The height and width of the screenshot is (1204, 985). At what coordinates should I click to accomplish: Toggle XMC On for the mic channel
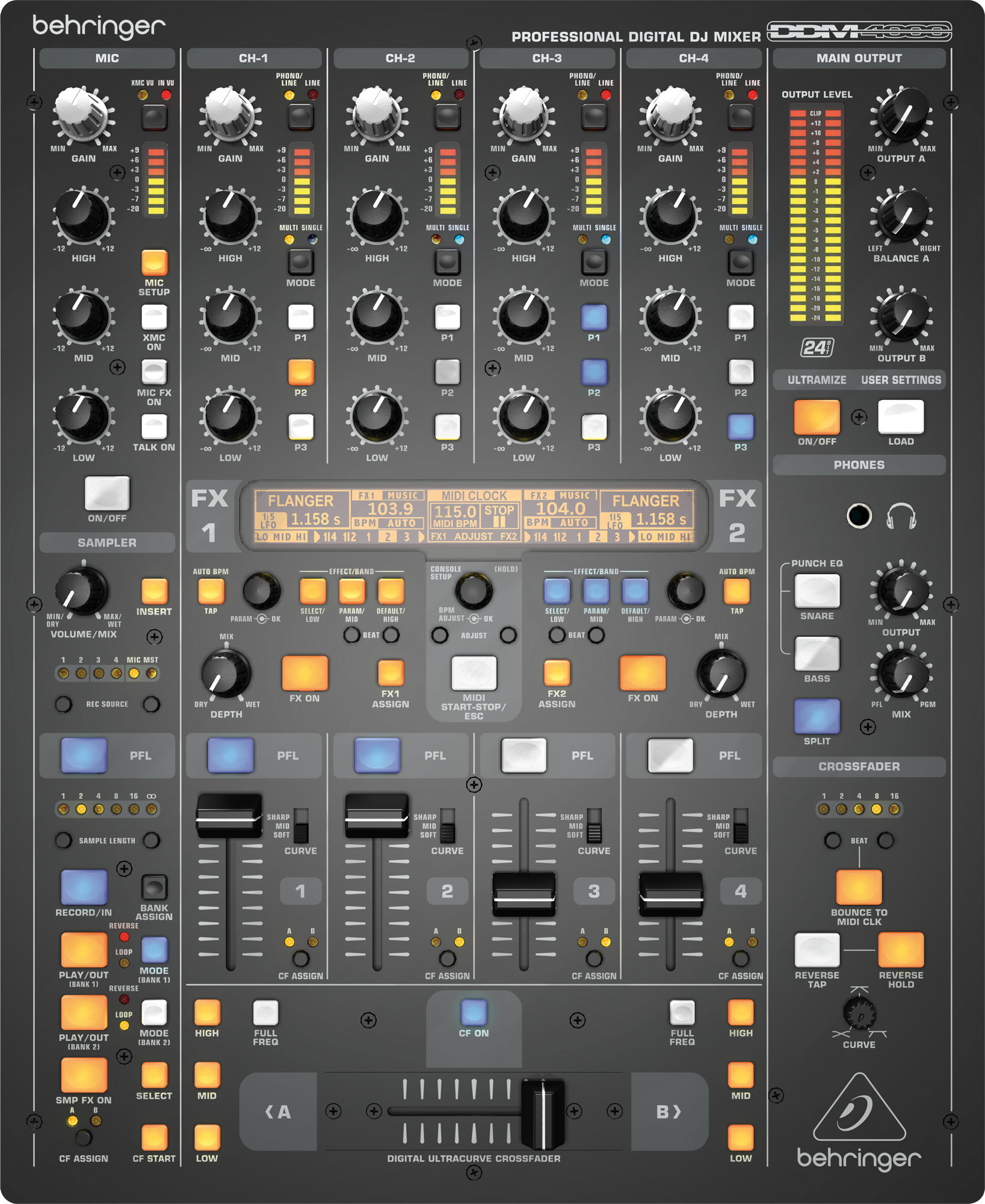[154, 318]
